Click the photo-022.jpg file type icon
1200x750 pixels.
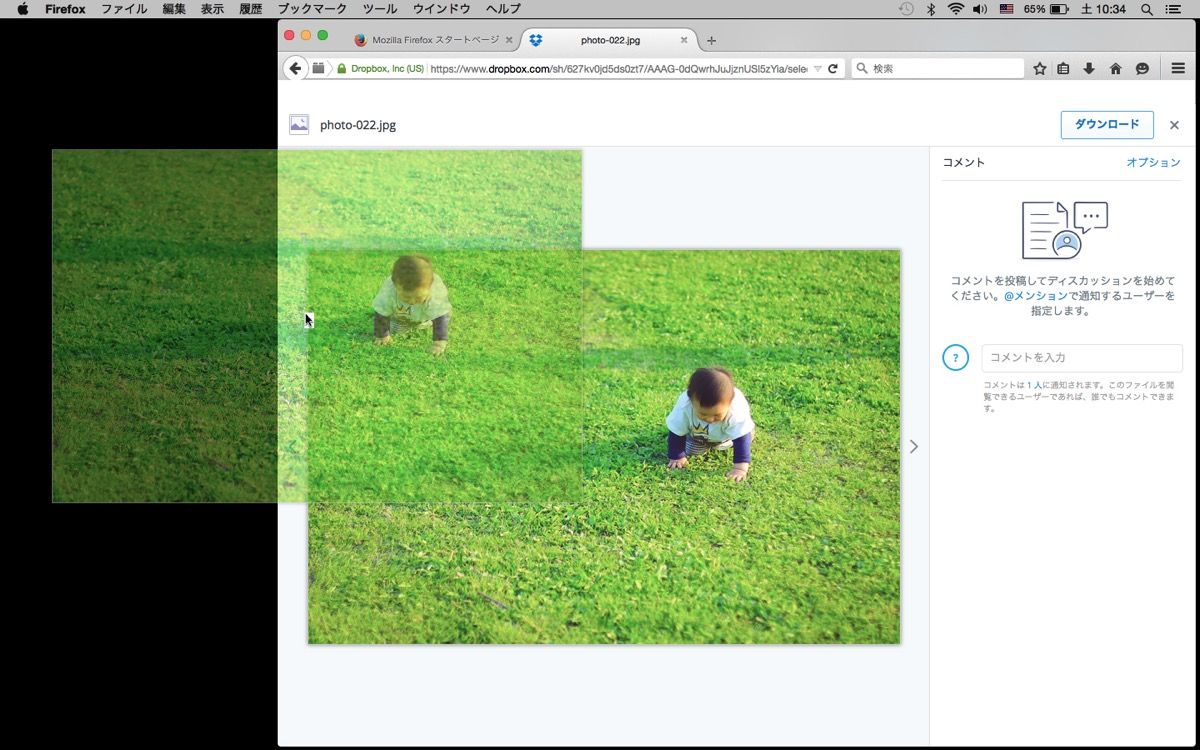coord(299,124)
